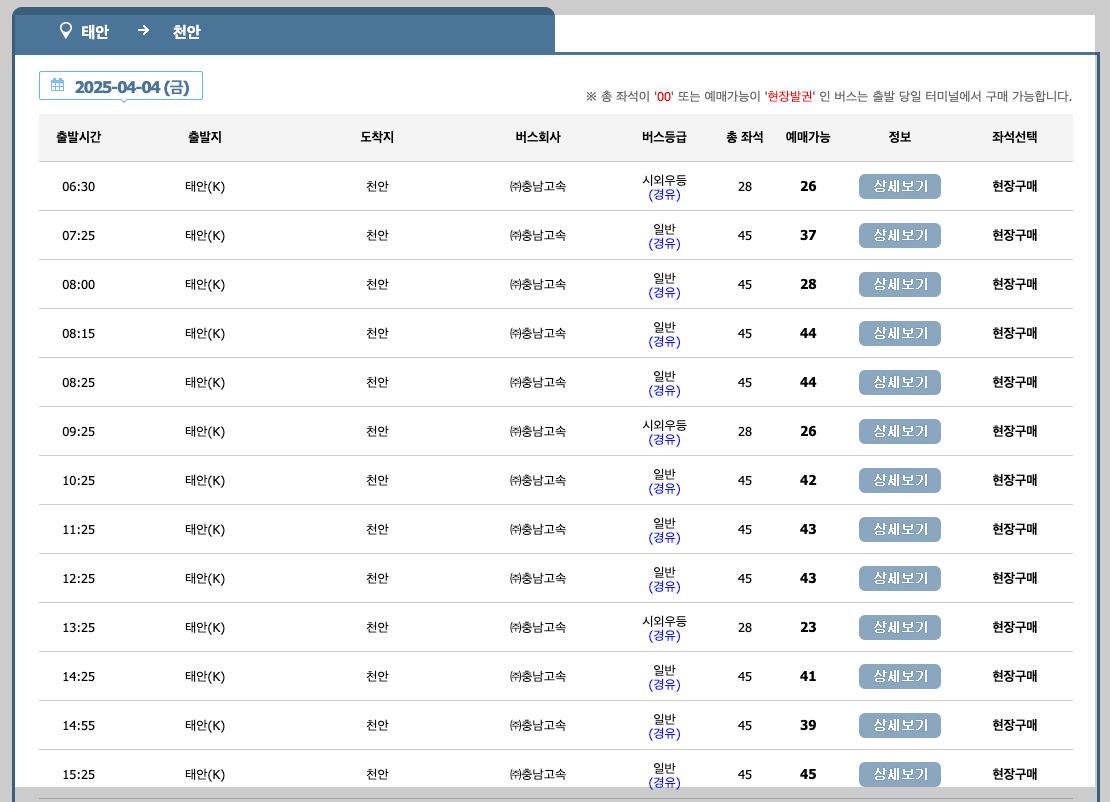Click 태안(K) in the 12:25 row
The width and height of the screenshot is (1110, 802).
click(205, 578)
